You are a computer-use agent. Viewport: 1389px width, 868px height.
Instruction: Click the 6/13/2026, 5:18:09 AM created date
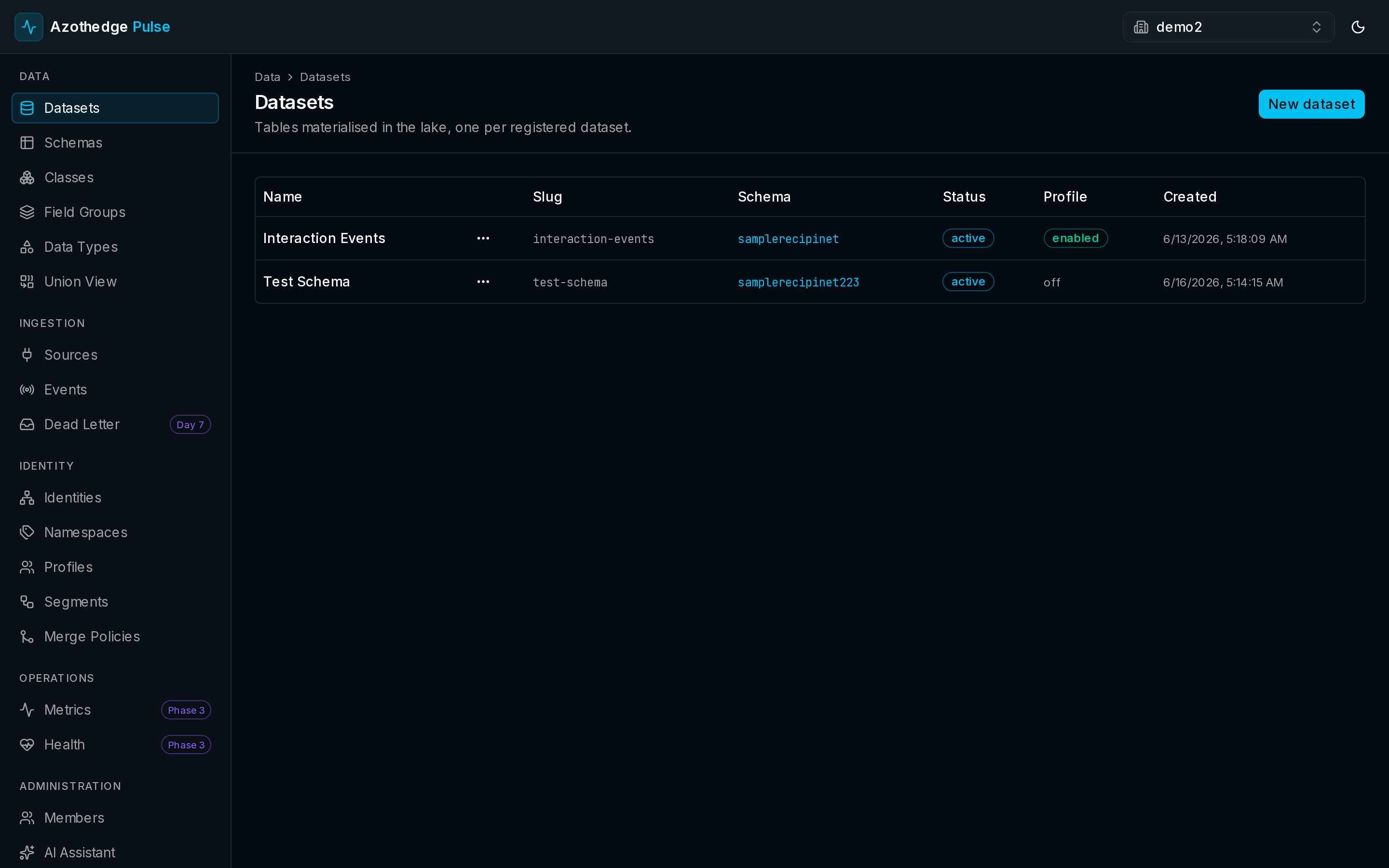pos(1225,239)
